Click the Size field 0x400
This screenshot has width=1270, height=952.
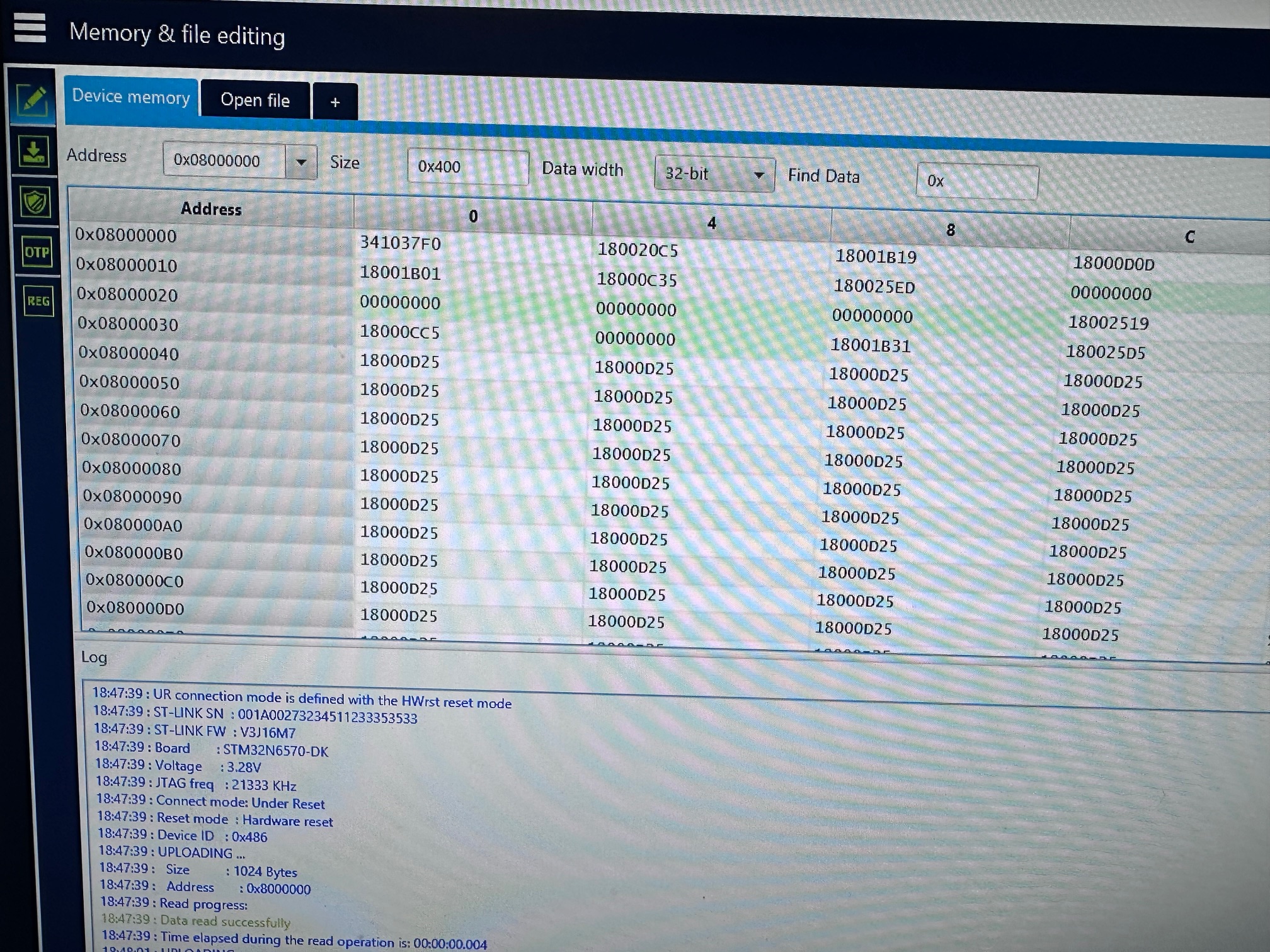466,167
